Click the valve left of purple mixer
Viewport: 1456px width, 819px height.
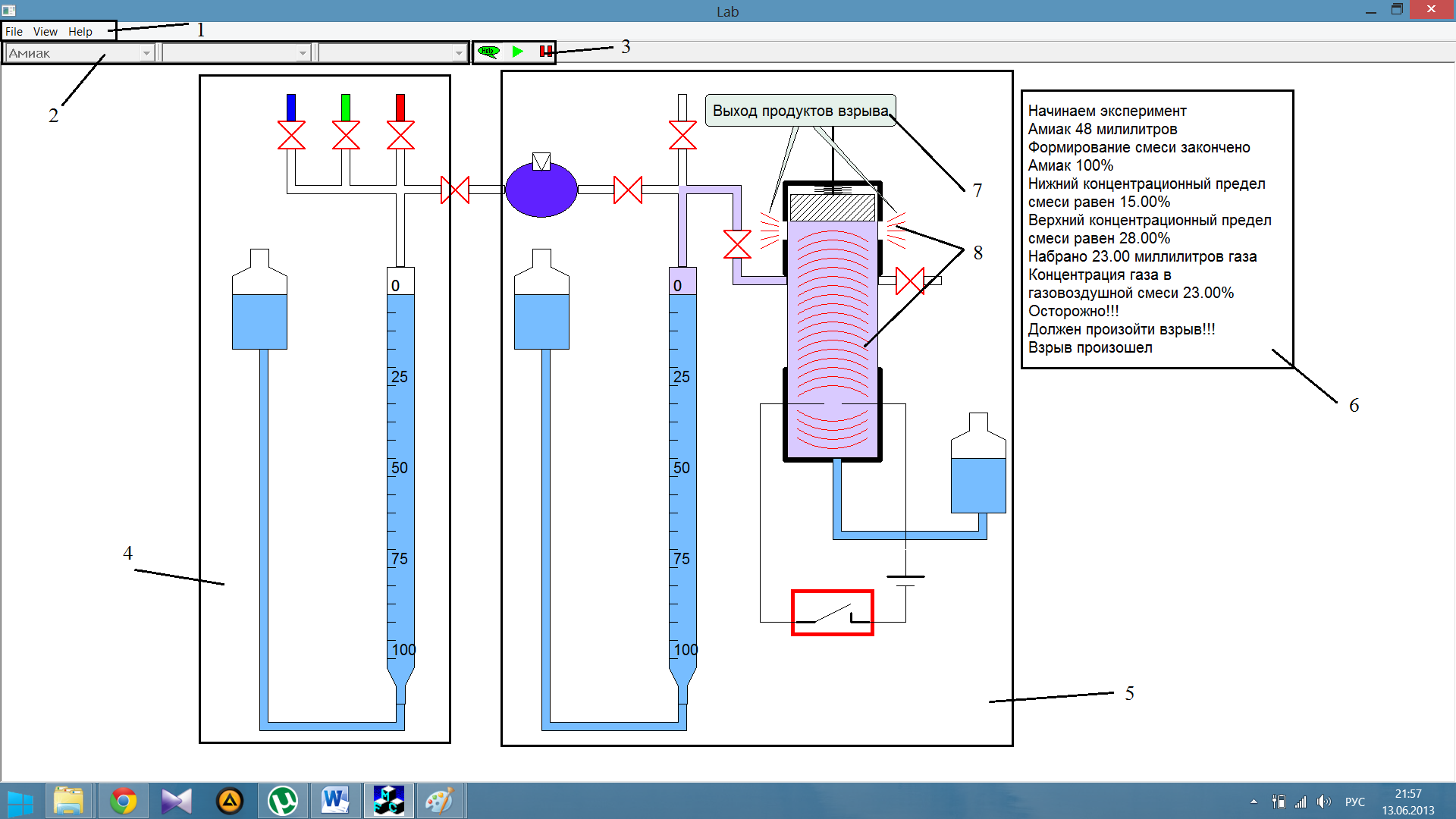tap(455, 190)
